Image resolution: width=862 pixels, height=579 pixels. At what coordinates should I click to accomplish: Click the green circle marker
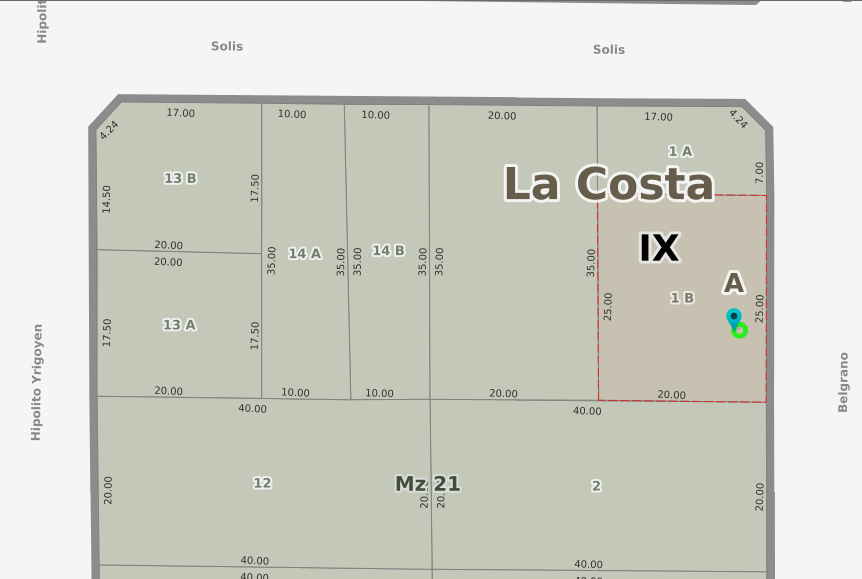740,330
